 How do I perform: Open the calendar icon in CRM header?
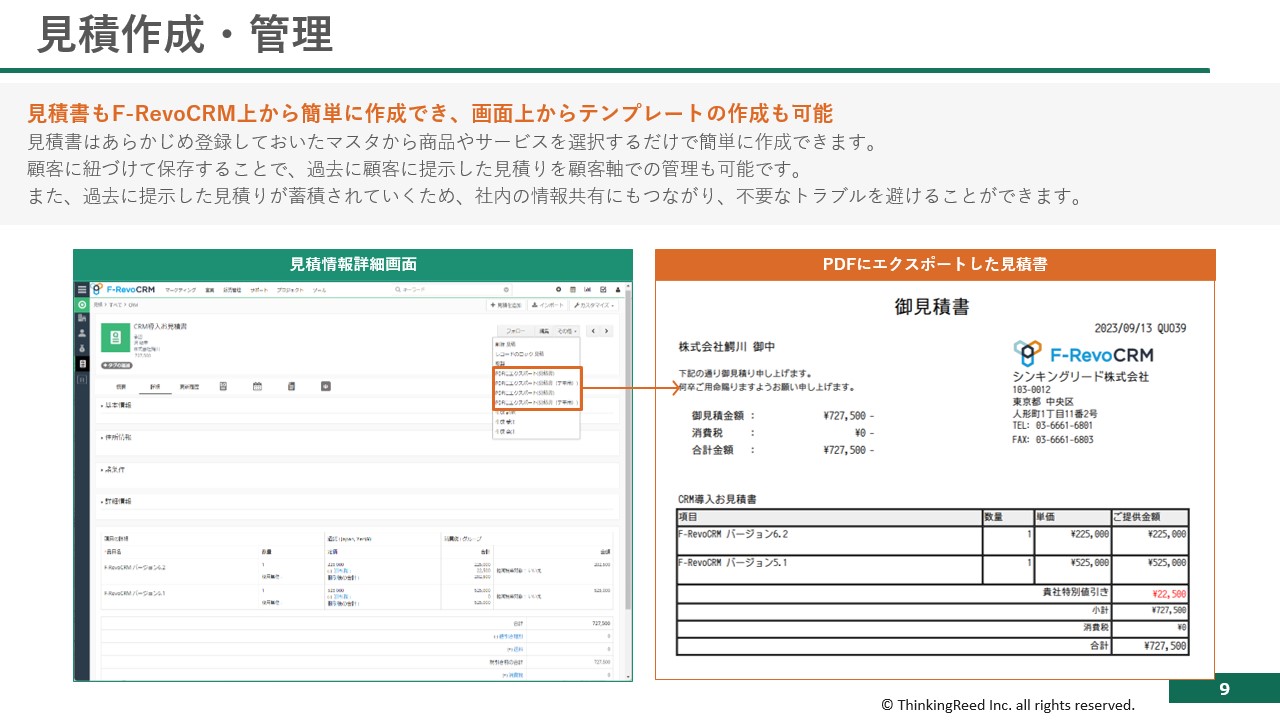coord(572,289)
